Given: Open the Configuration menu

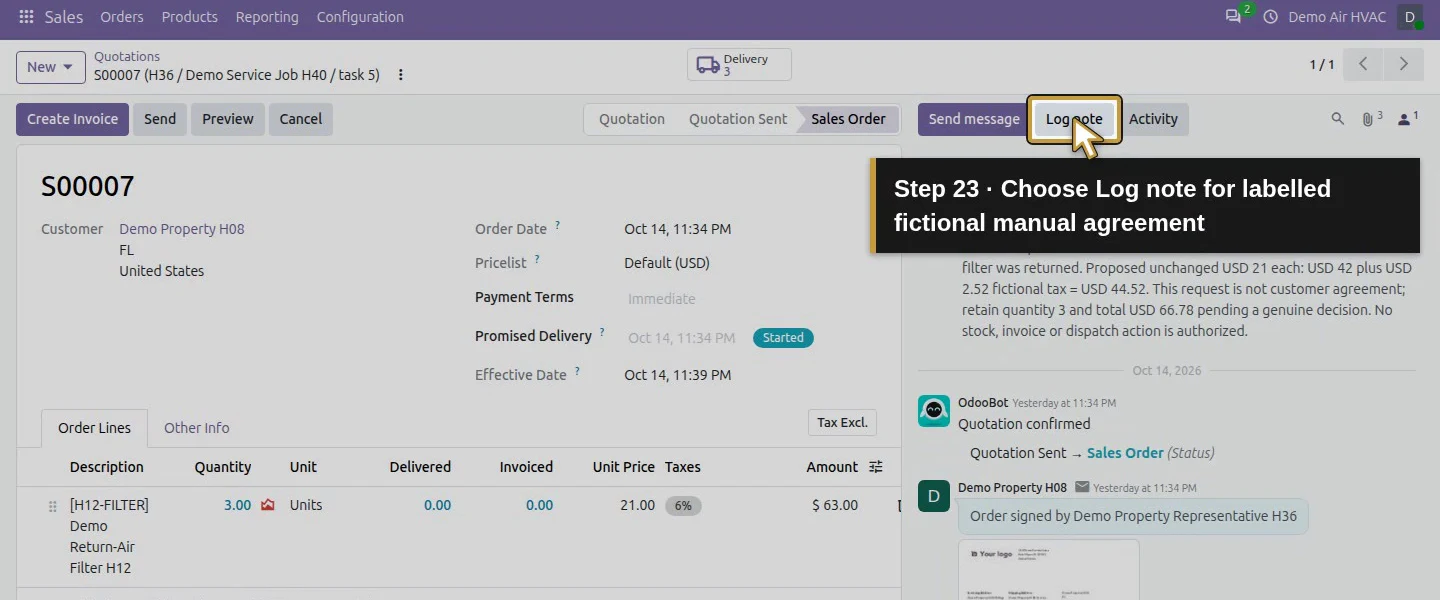Looking at the screenshot, I should pyautogui.click(x=360, y=17).
